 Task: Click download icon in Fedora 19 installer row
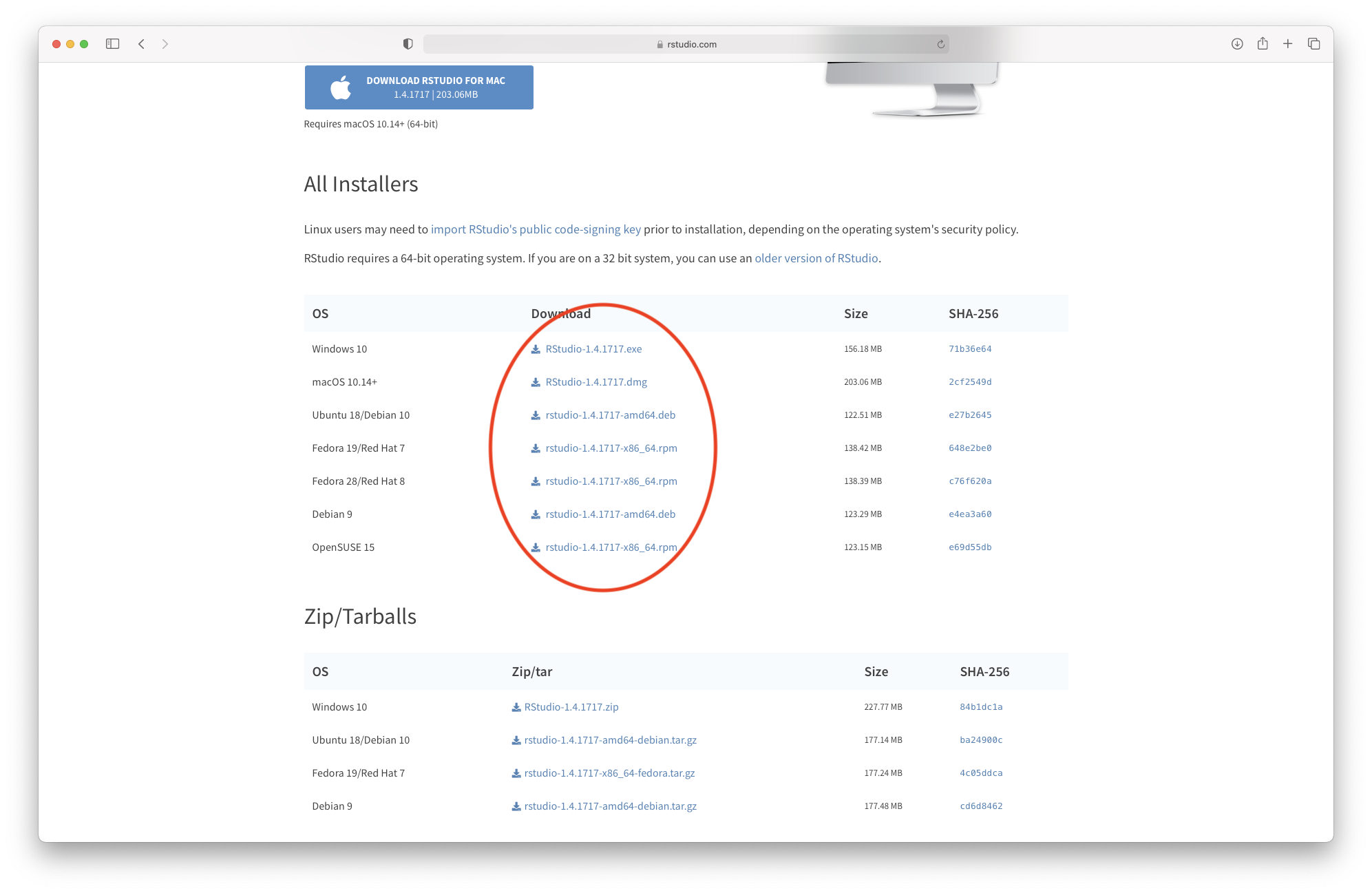coord(536,448)
